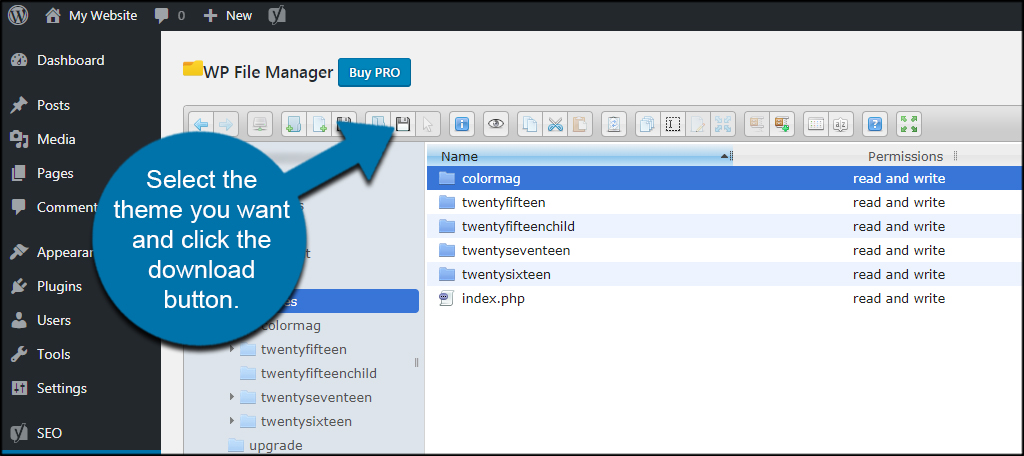This screenshot has width=1024, height=456.
Task: Click the WordPress logo in admin bar
Action: click(x=18, y=15)
